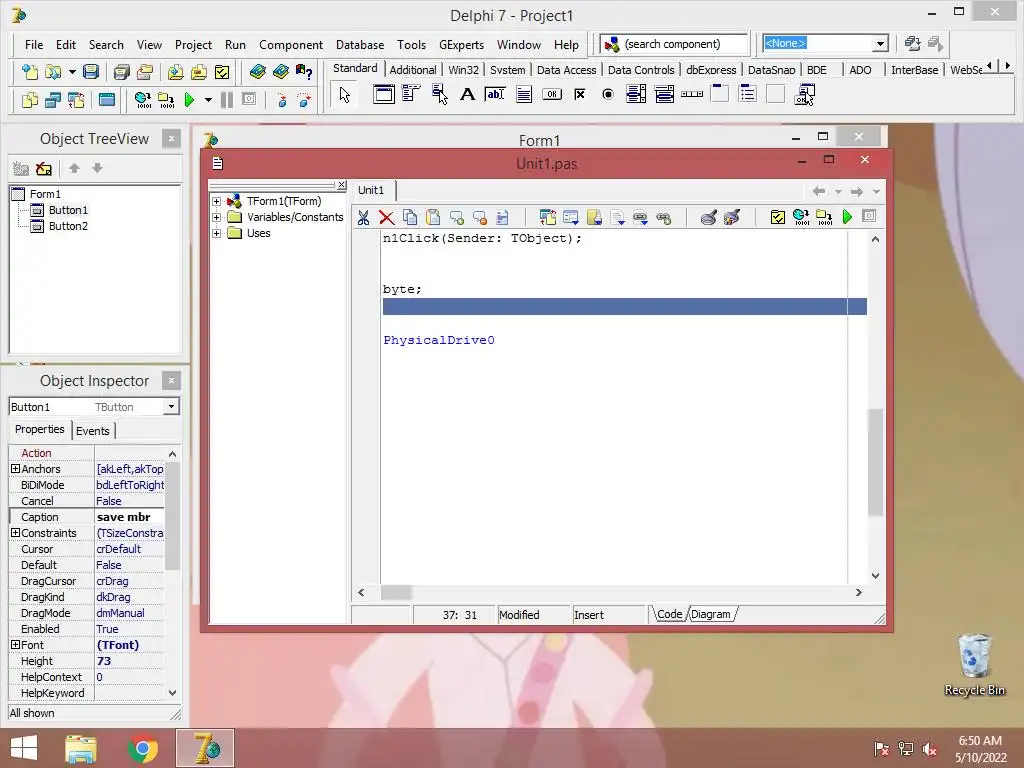
Task: Click the red X delete icon in editor toolbar
Action: (387, 217)
